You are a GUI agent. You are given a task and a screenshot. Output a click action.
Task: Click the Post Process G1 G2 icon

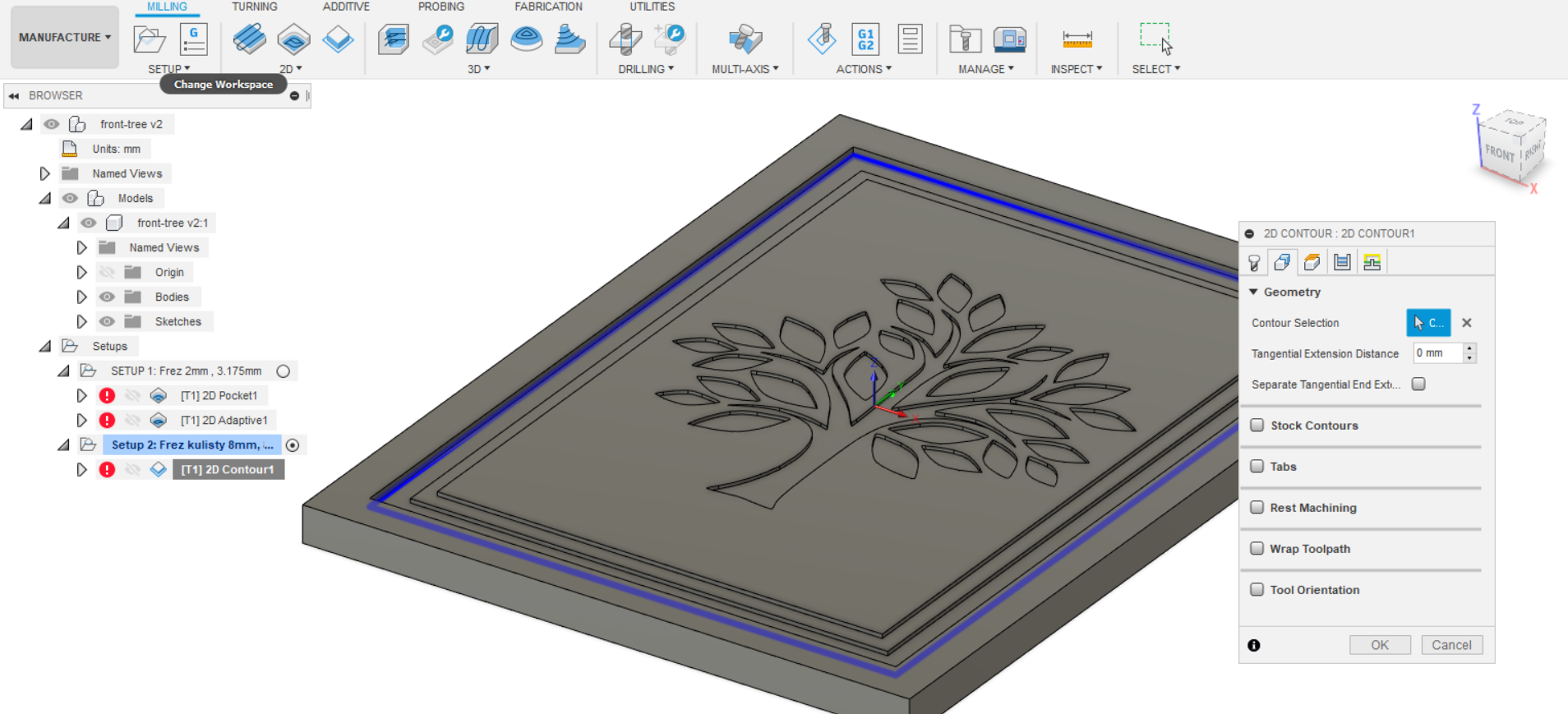(865, 39)
